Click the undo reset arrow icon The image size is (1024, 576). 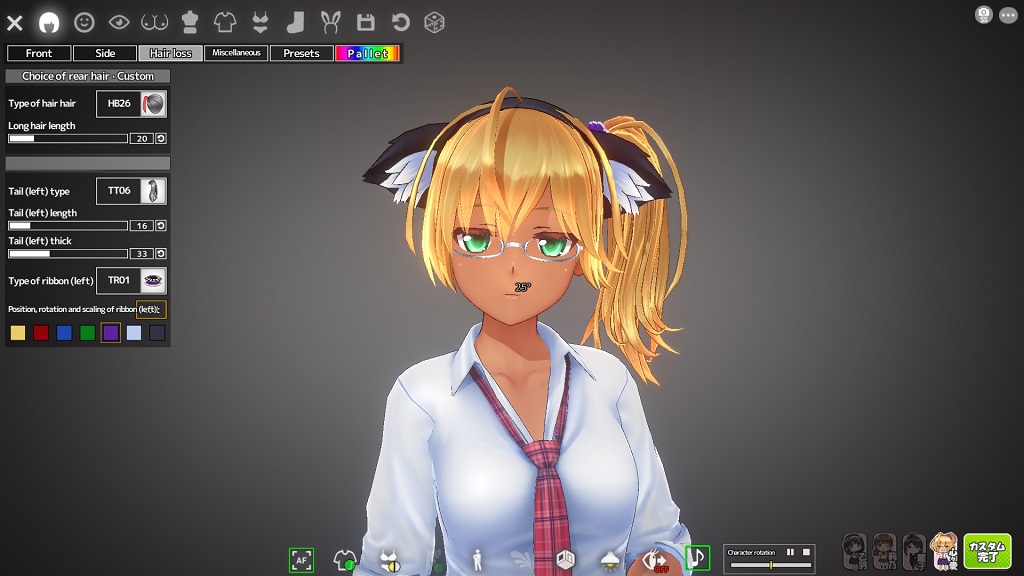tap(400, 22)
